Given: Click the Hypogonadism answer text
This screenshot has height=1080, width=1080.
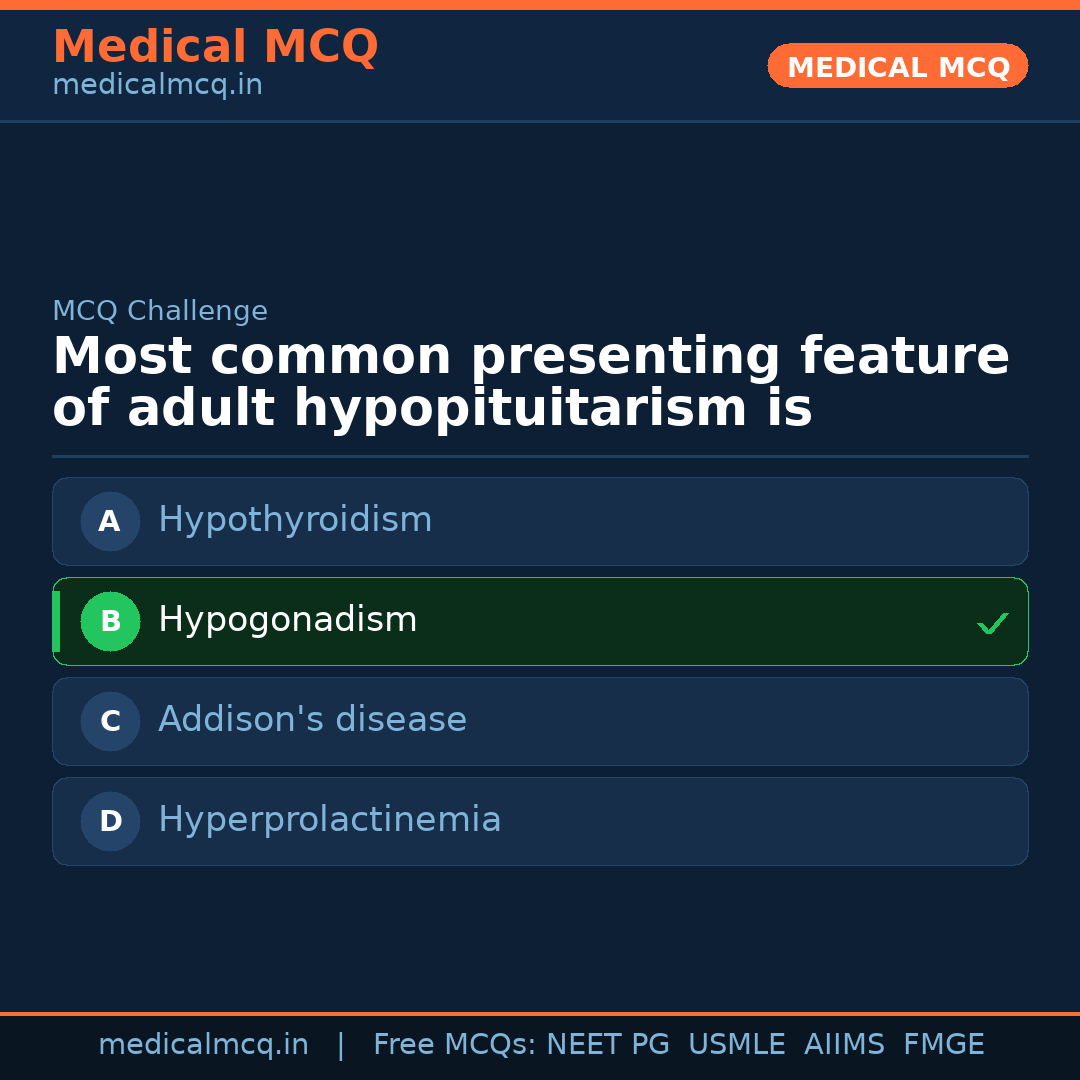Looking at the screenshot, I should pos(287,620).
